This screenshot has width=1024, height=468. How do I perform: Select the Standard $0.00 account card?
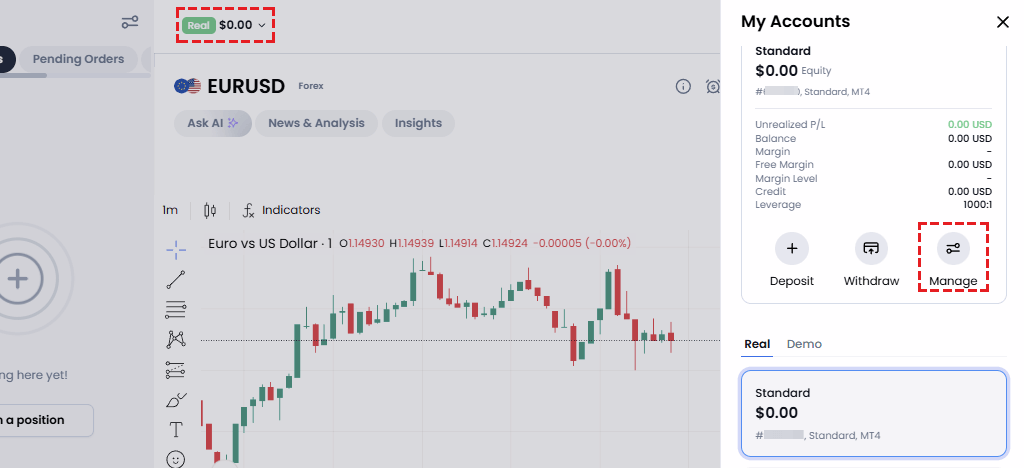[x=874, y=414]
